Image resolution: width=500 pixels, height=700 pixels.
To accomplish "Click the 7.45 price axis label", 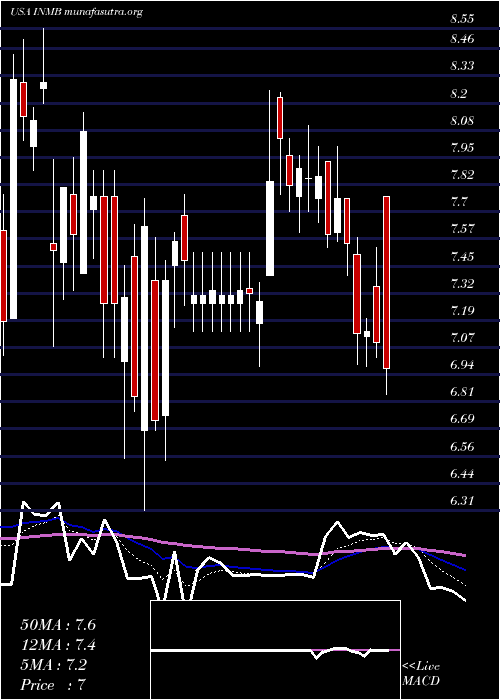I will point(462,257).
